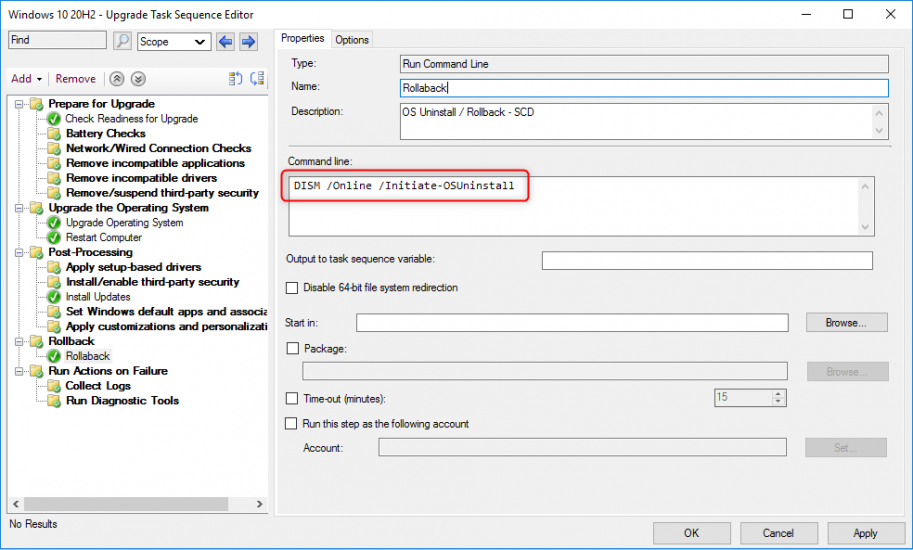Collapse the Rollback group
Screen dimensions: 913x550
pyautogui.click(x=19, y=342)
